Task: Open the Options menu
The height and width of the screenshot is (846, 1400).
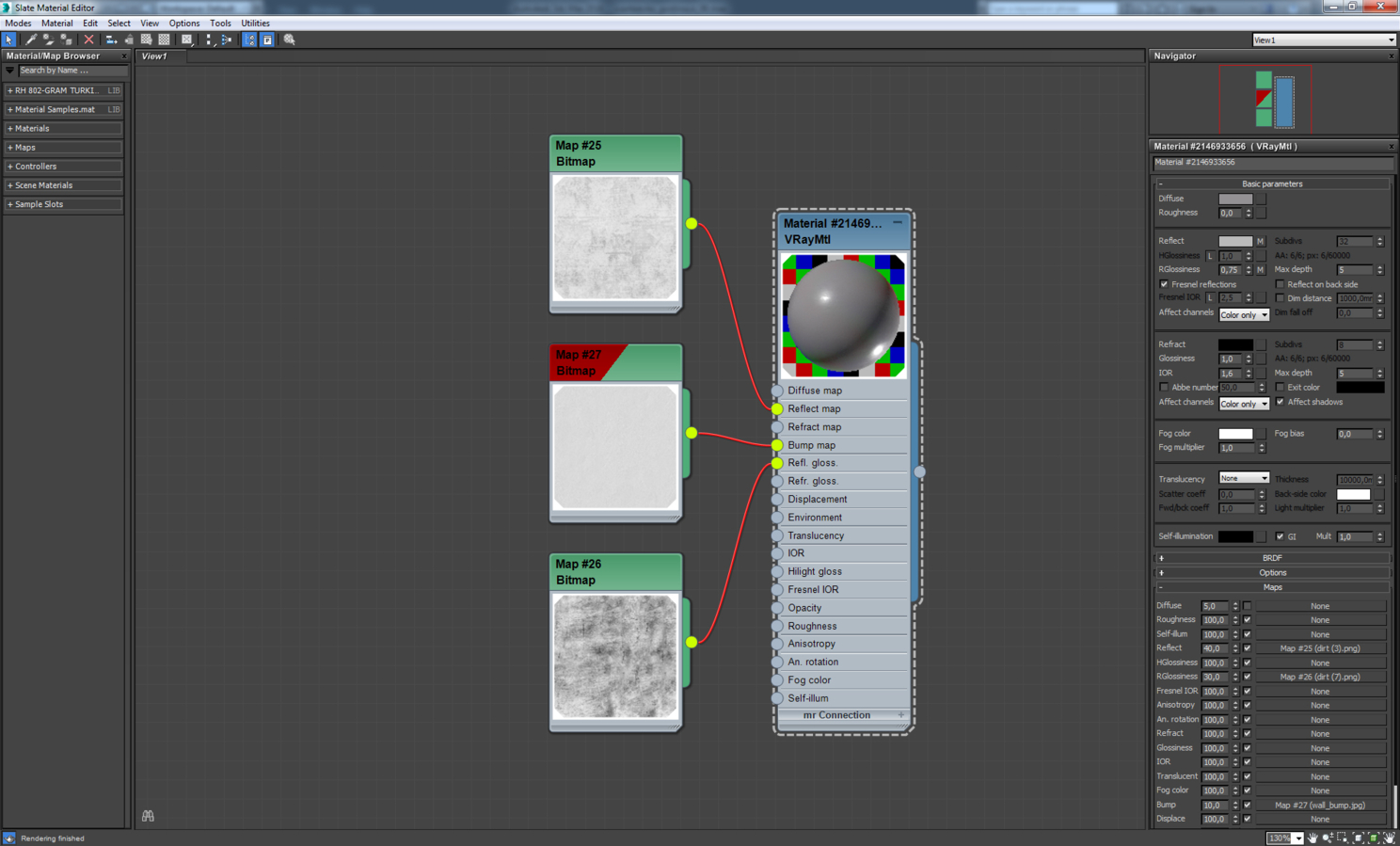Action: 183,24
